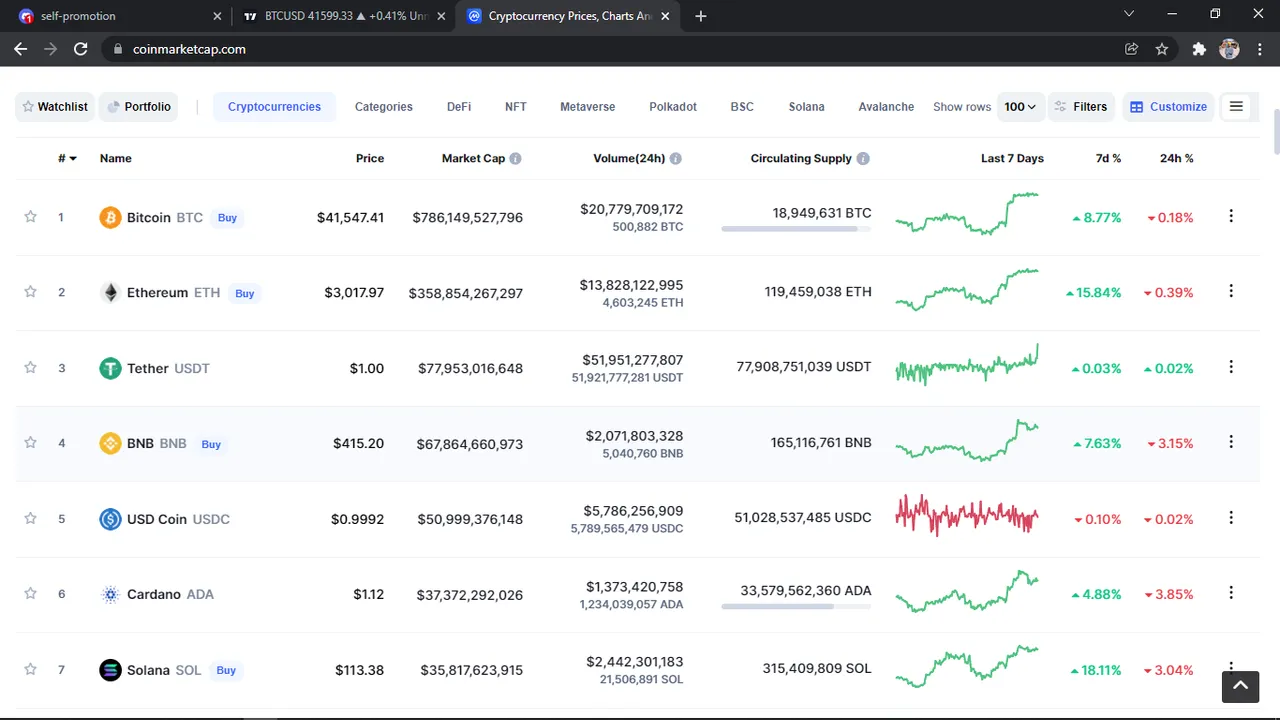The image size is (1280, 720).
Task: Open a new browser tab
Action: [x=701, y=16]
